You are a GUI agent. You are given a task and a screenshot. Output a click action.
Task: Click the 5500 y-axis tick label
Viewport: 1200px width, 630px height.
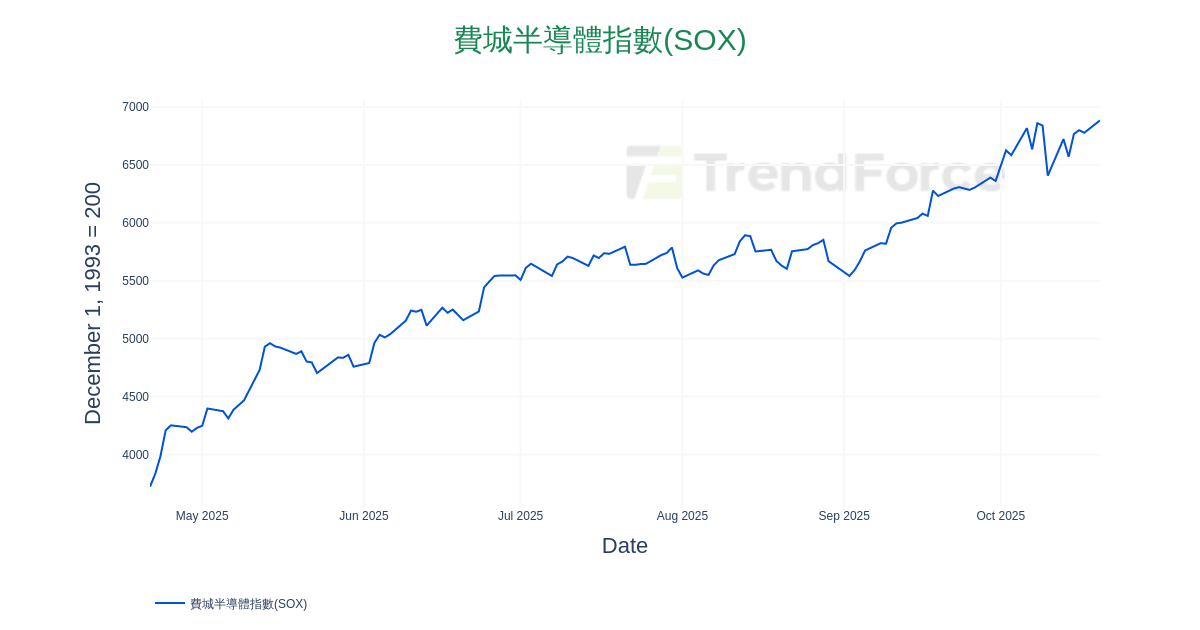tap(135, 281)
